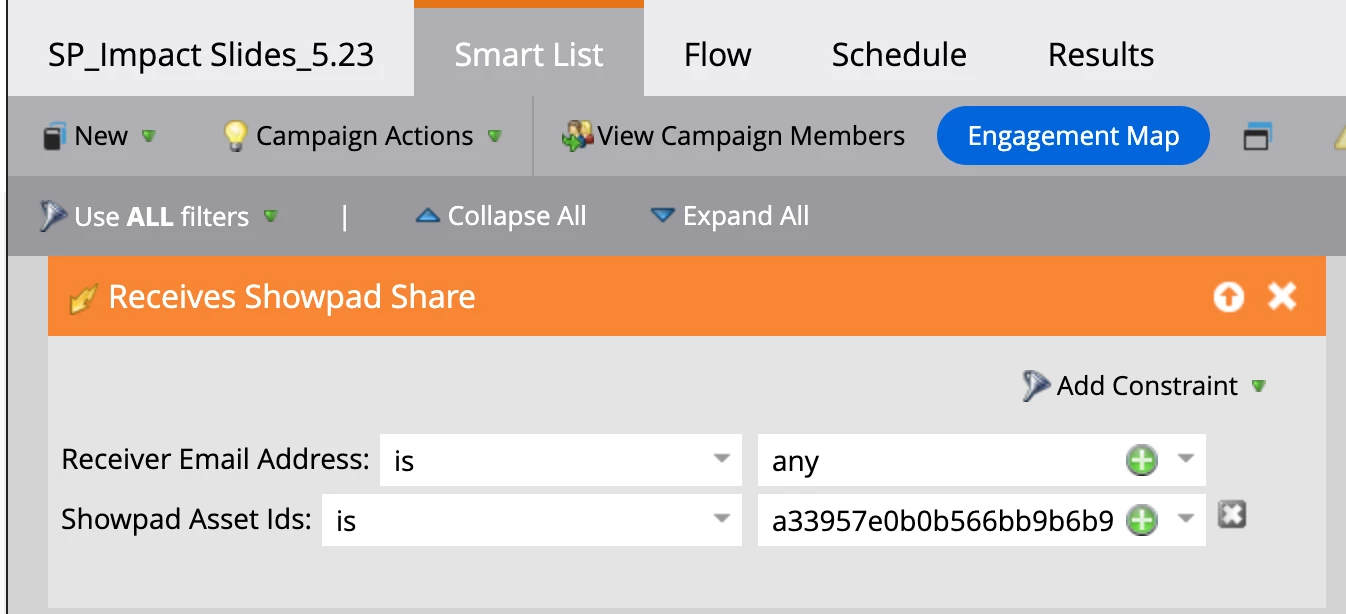Remove the Showpad Asset Ids constraint

pyautogui.click(x=1232, y=515)
